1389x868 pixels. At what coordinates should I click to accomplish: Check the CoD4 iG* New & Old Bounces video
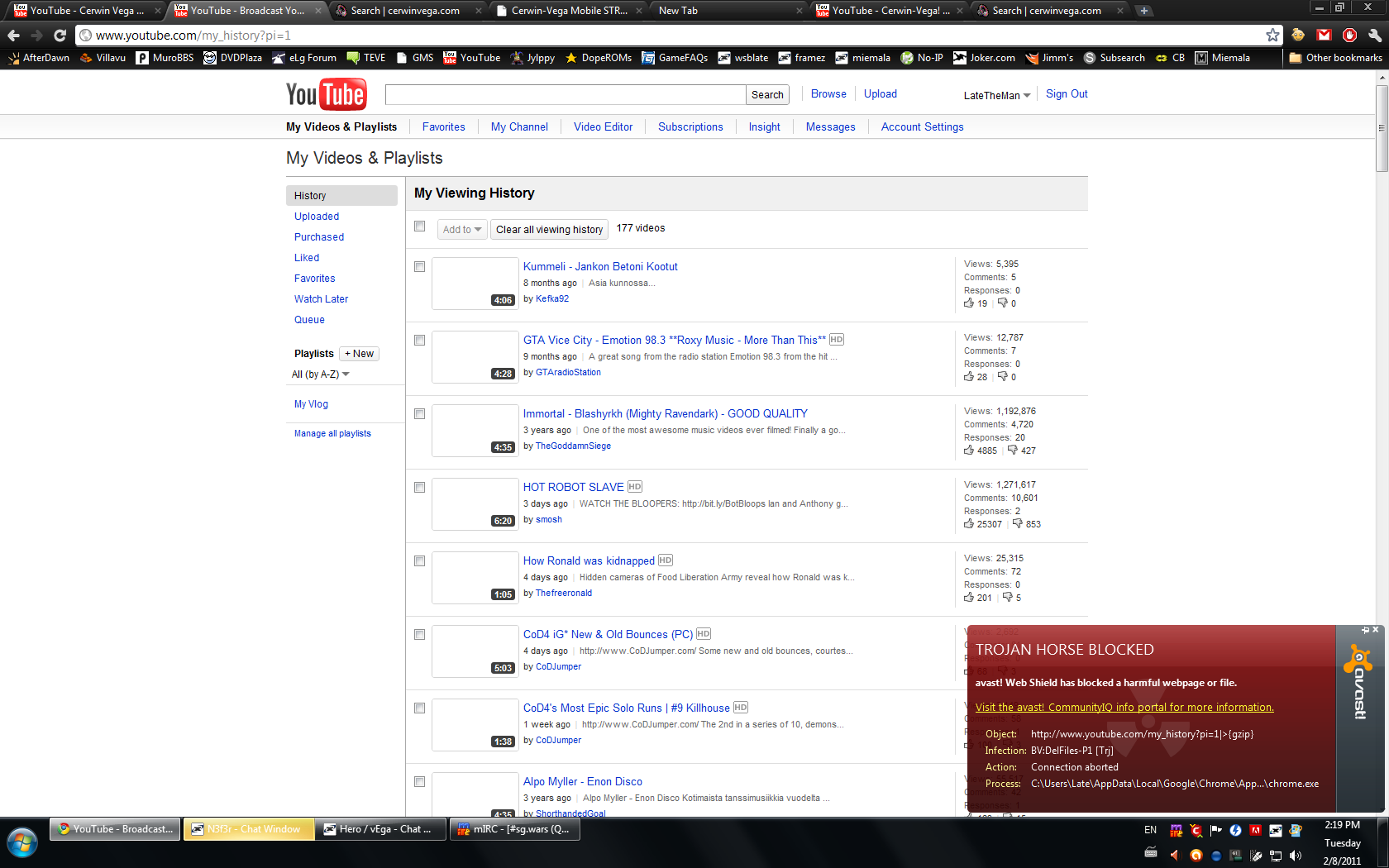click(420, 635)
